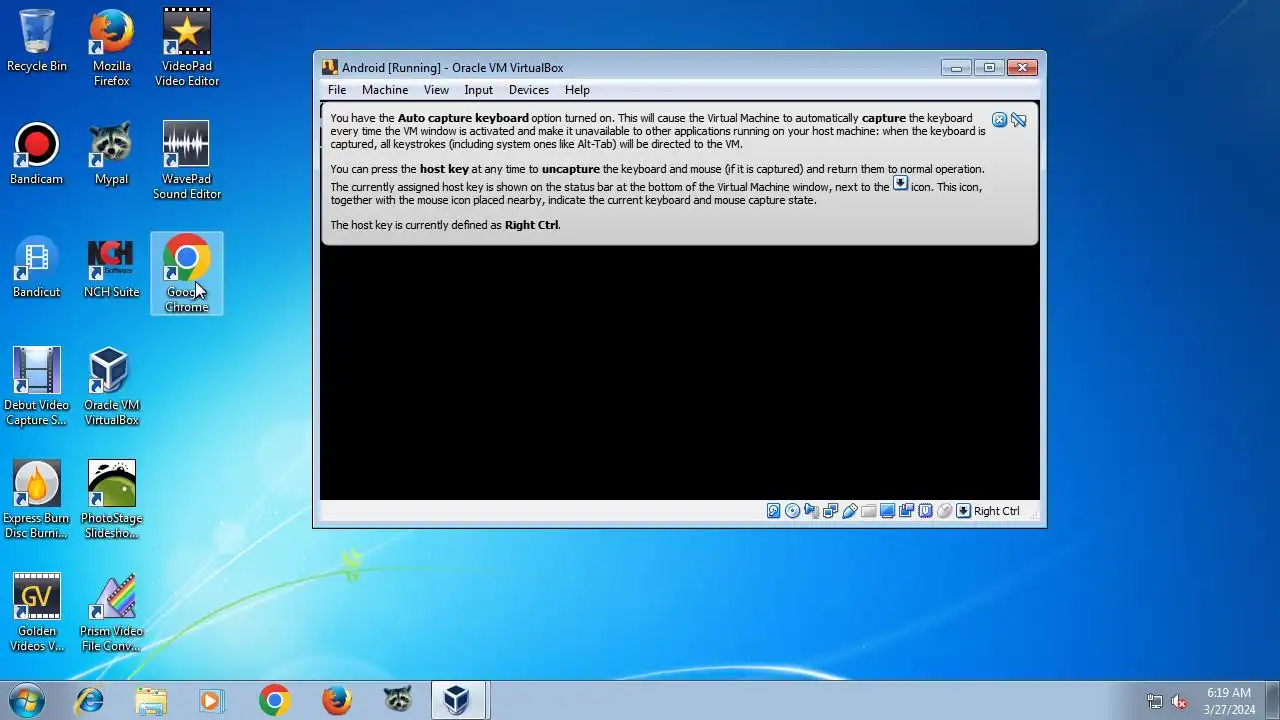Open Windows Media Player from taskbar
Image resolution: width=1280 pixels, height=720 pixels.
pyautogui.click(x=211, y=700)
